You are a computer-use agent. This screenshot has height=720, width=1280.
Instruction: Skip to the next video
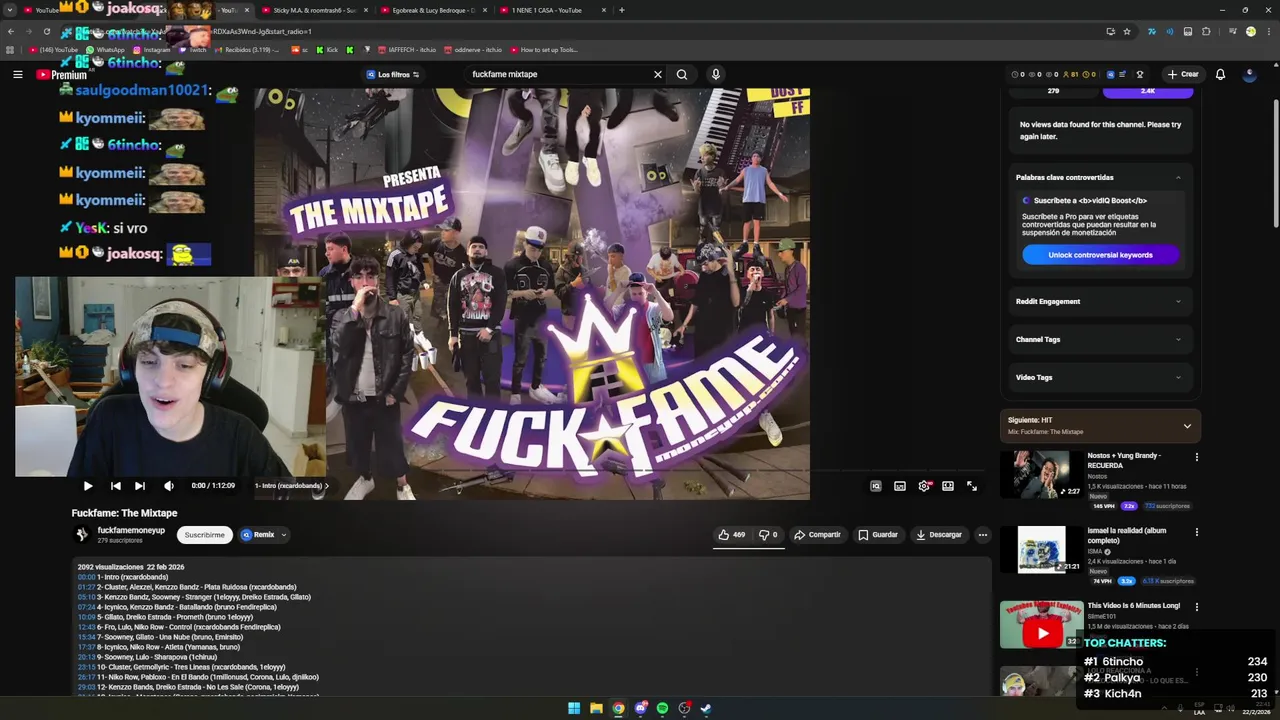[140, 486]
